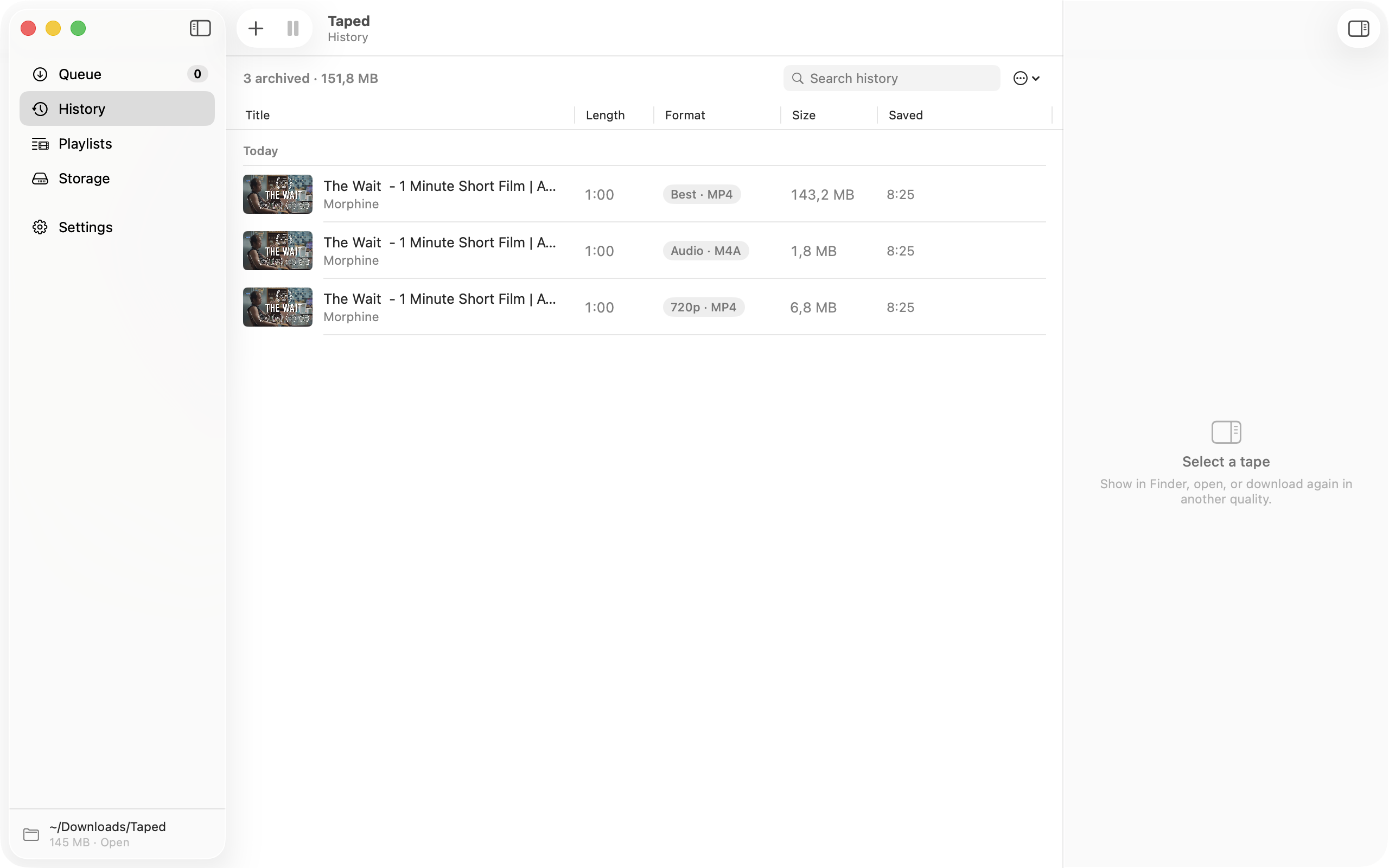Screen dimensions: 1389x868
Task: Click the Today group header
Action: point(260,151)
